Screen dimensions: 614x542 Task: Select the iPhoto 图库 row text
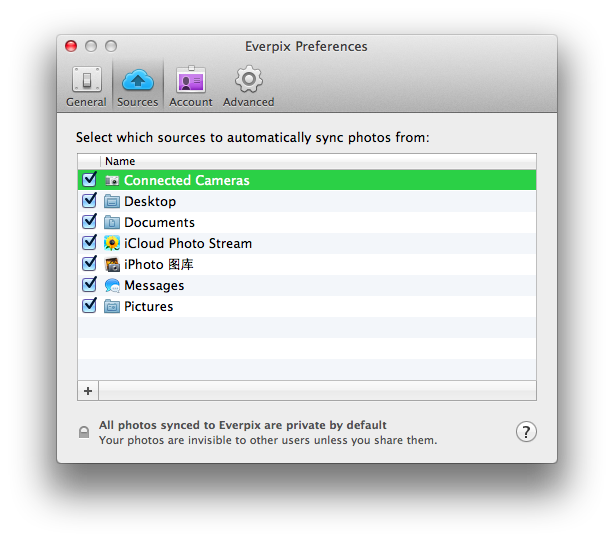159,264
